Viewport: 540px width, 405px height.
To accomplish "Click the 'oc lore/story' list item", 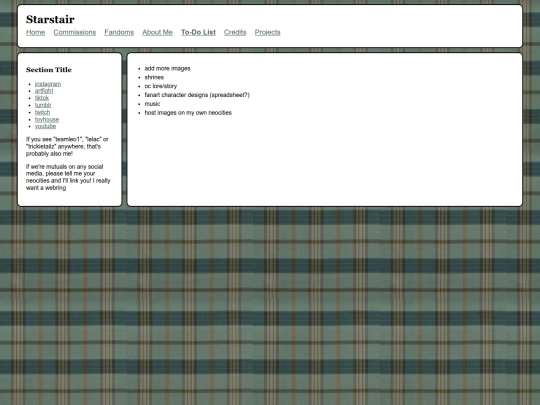I will [161, 86].
